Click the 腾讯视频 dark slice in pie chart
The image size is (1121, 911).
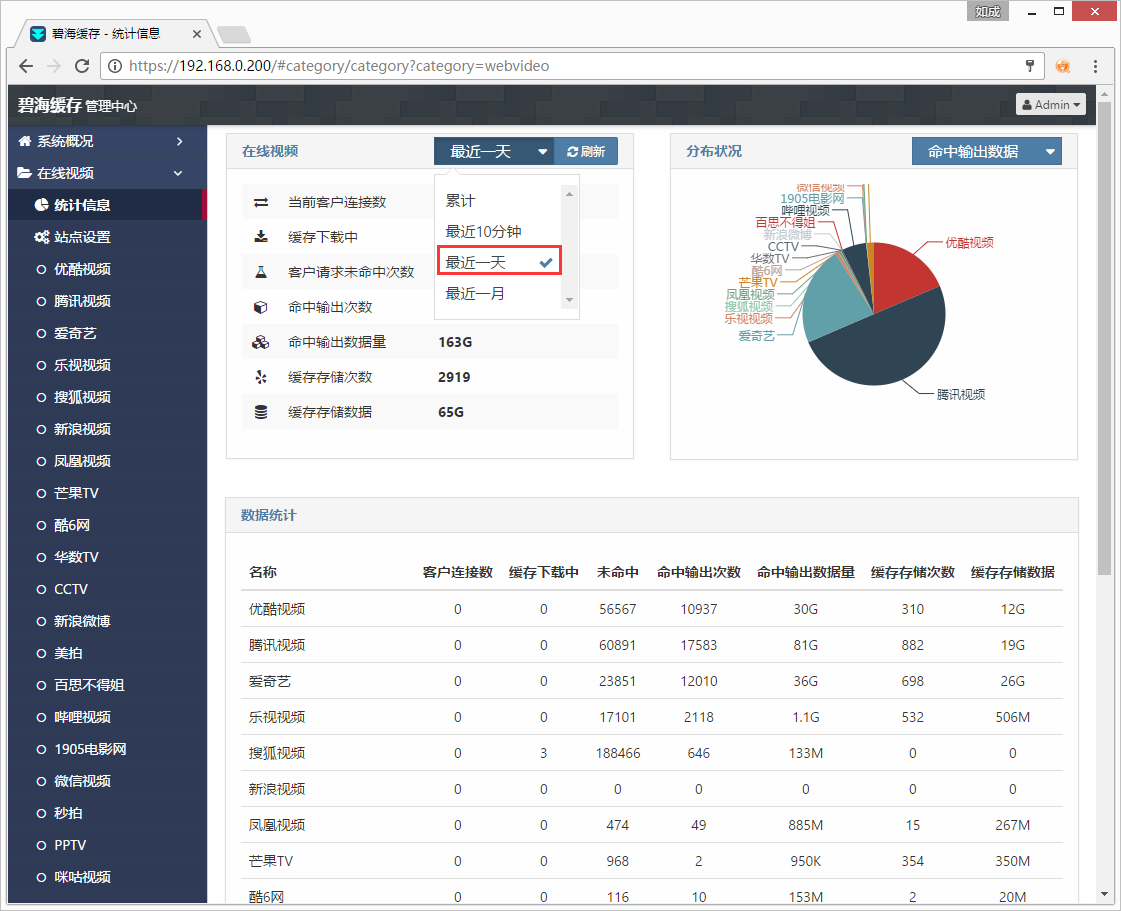tap(880, 345)
